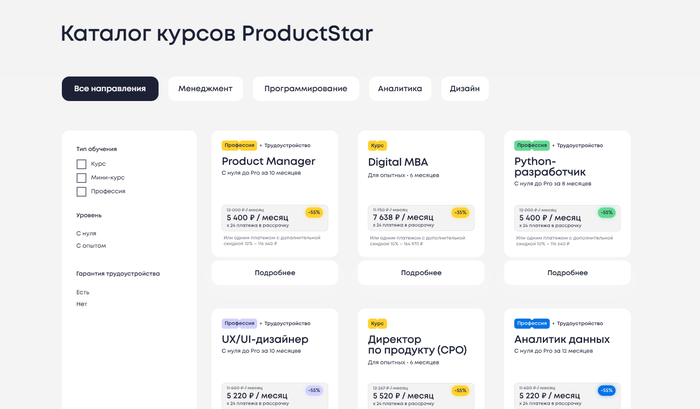Switch to the Менеджмент tab
Screen dimensions: 700x409
[x=205, y=89]
